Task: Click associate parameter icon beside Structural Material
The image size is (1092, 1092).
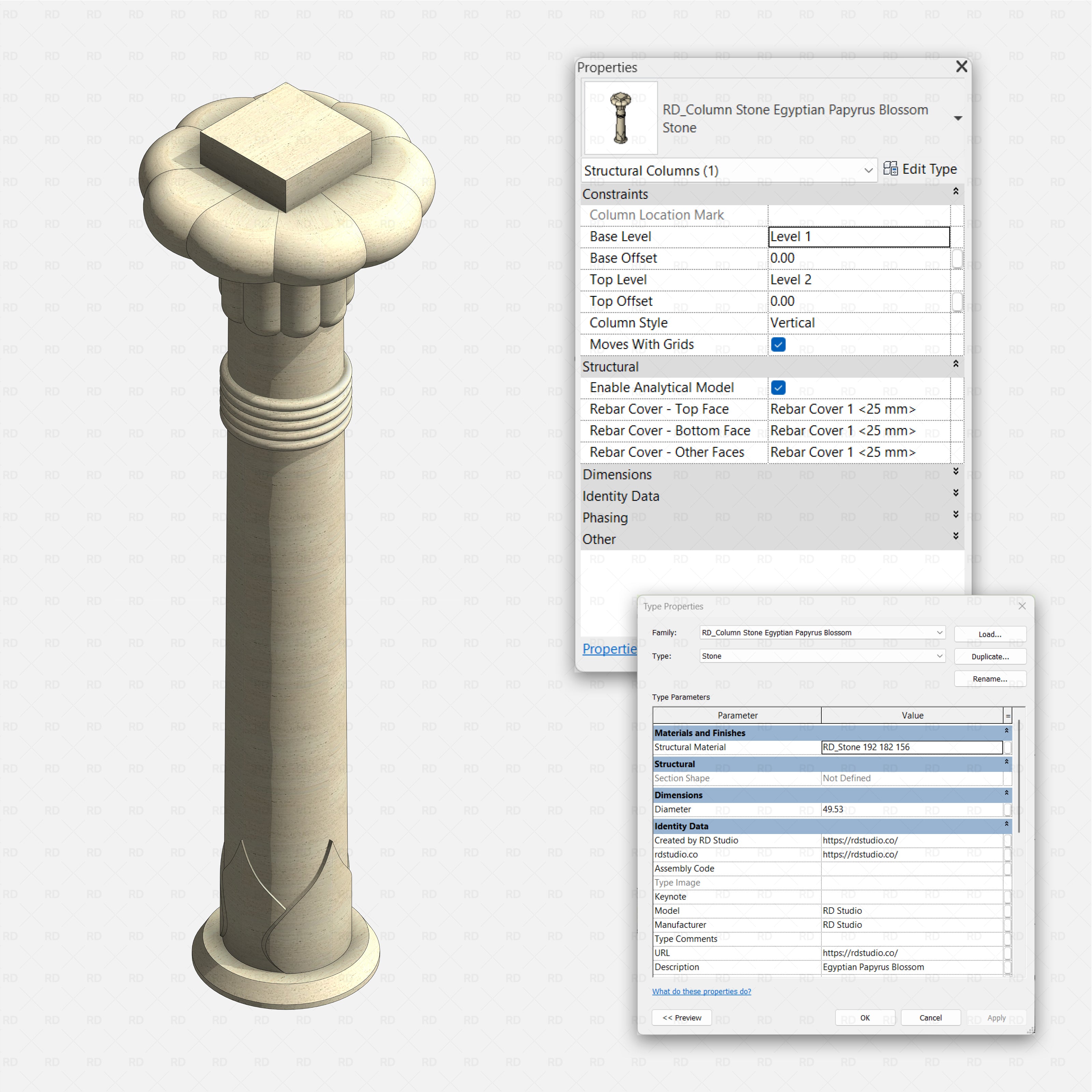Action: point(1008,747)
